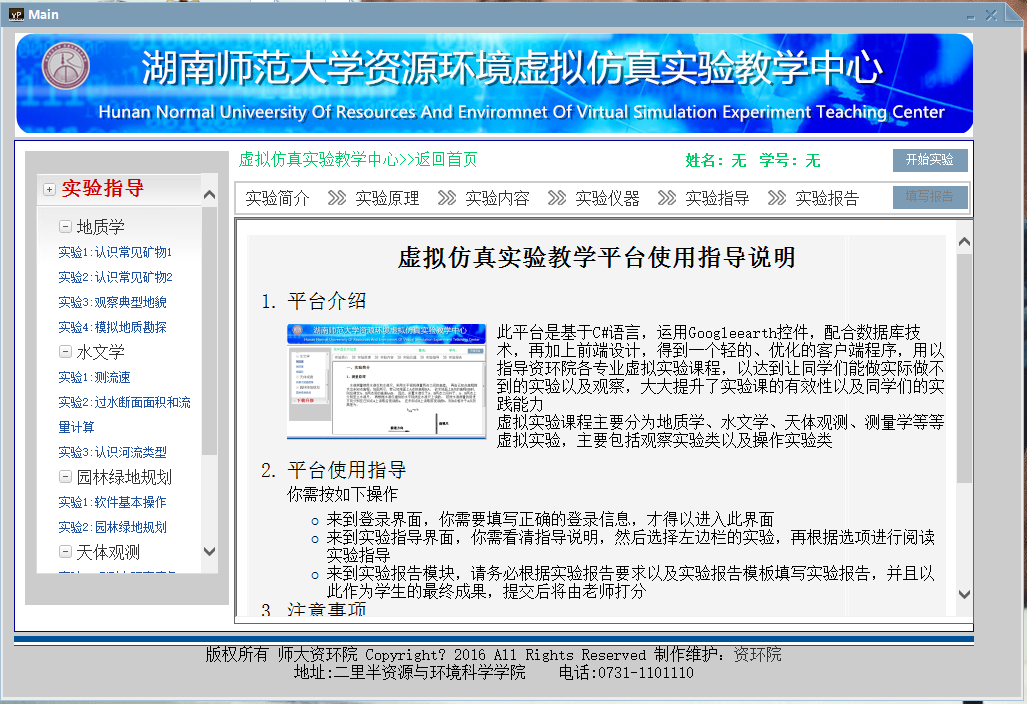Open 实验3:认识河流类型
The height and width of the screenshot is (704, 1027).
pyautogui.click(x=112, y=452)
